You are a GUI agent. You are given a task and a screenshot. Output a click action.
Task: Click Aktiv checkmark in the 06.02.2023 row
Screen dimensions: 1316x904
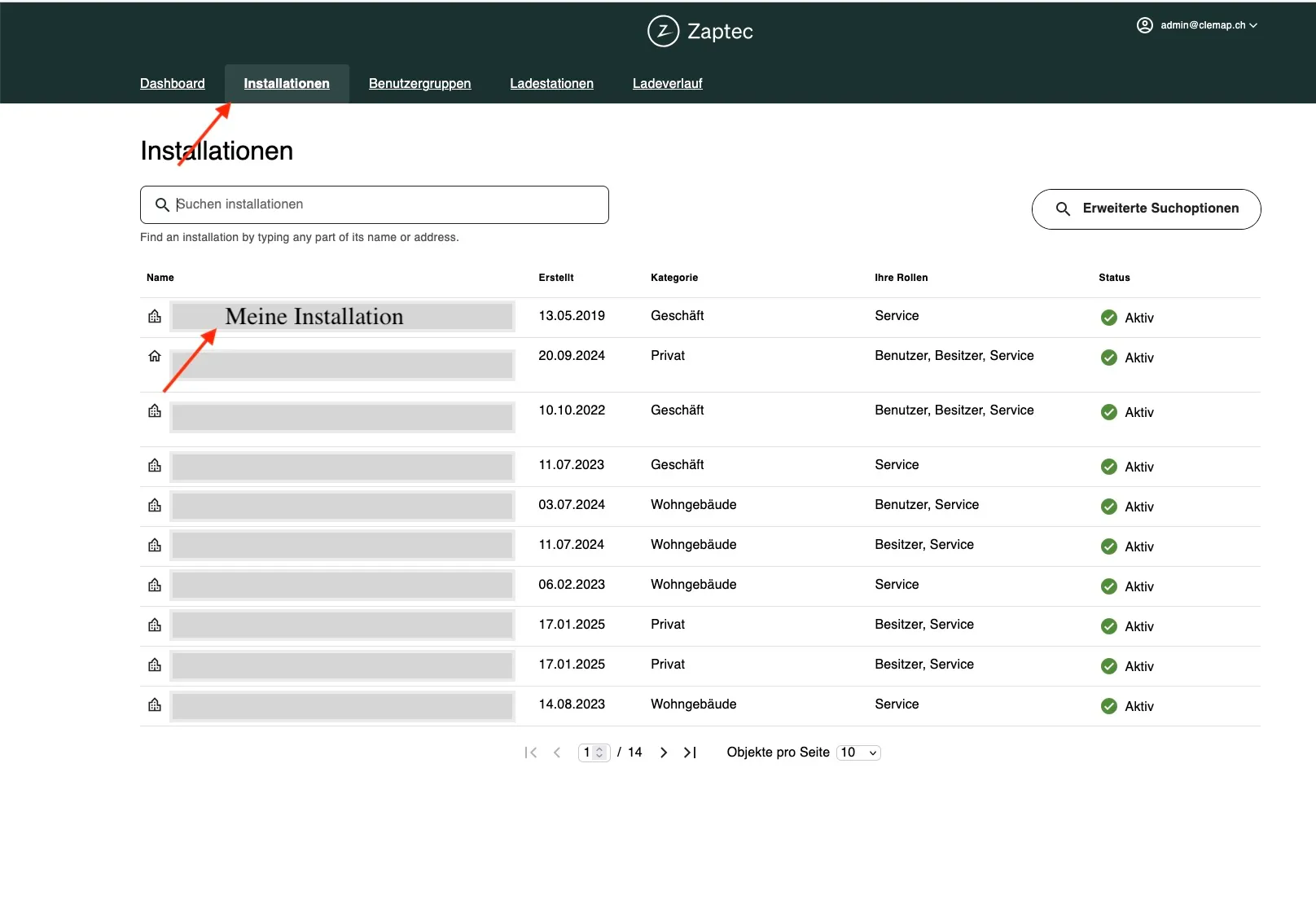[1108, 586]
